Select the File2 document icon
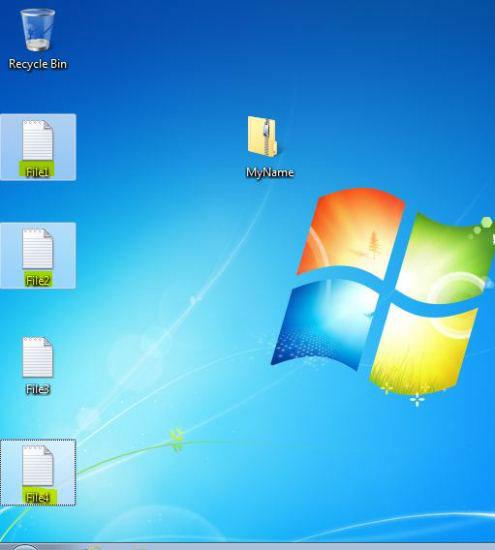Screen dimensions: 495x550 pos(38,249)
